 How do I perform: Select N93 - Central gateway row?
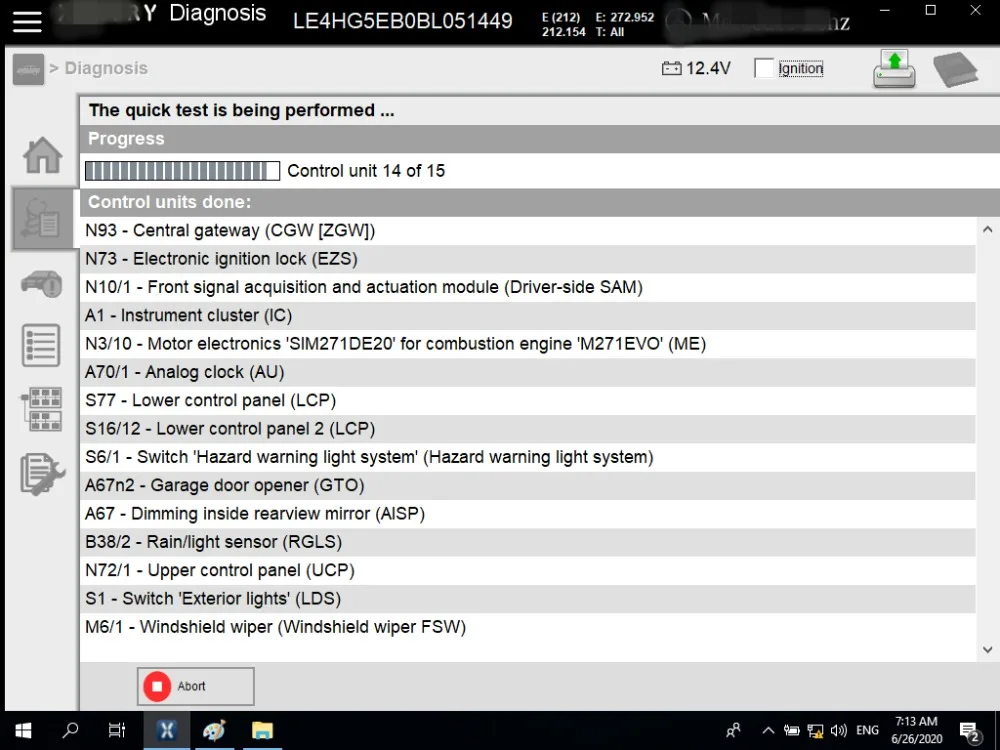coord(528,230)
